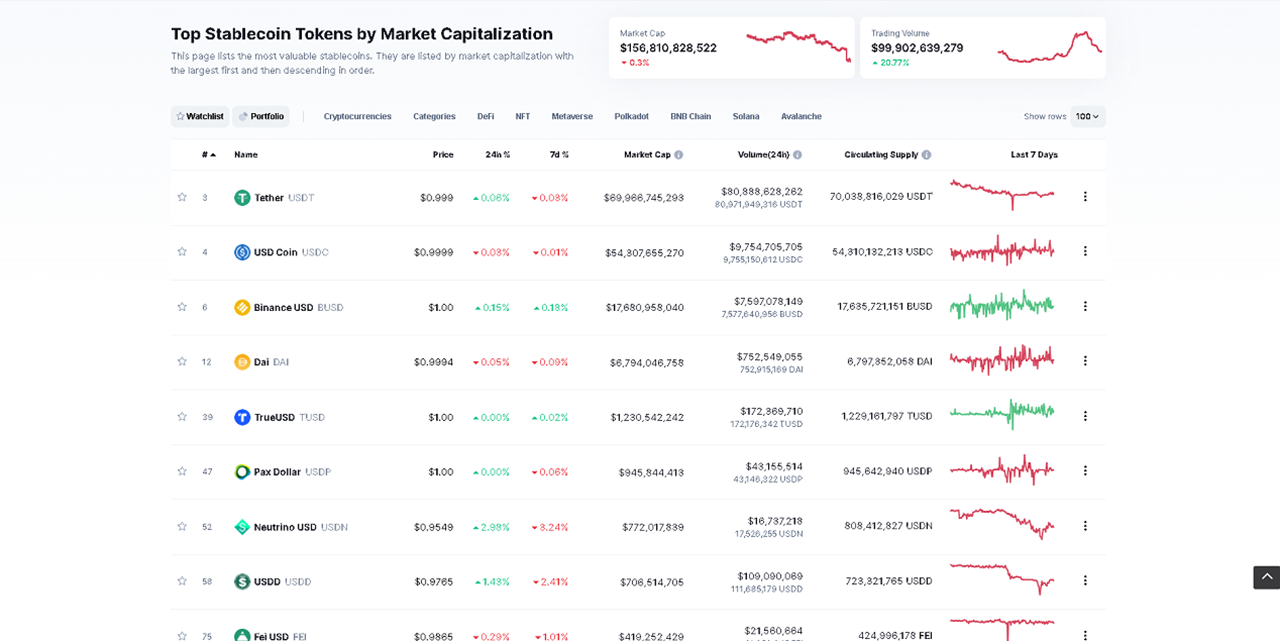Screen dimensions: 1280x641
Task: Sort by the 24h % column header
Action: (498, 155)
